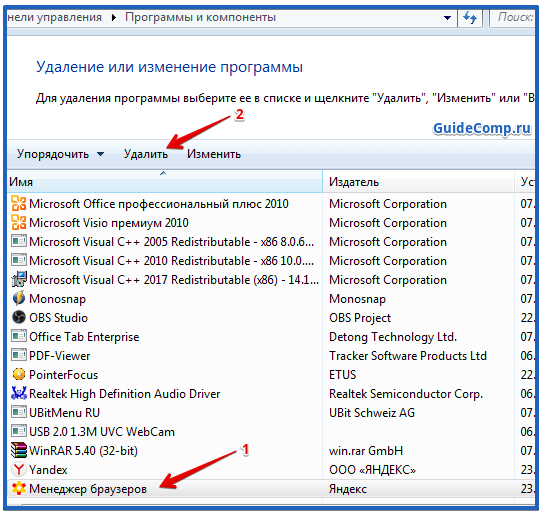This screenshot has height=514, width=544.
Task: Click the OBS Studio icon
Action: (x=18, y=317)
